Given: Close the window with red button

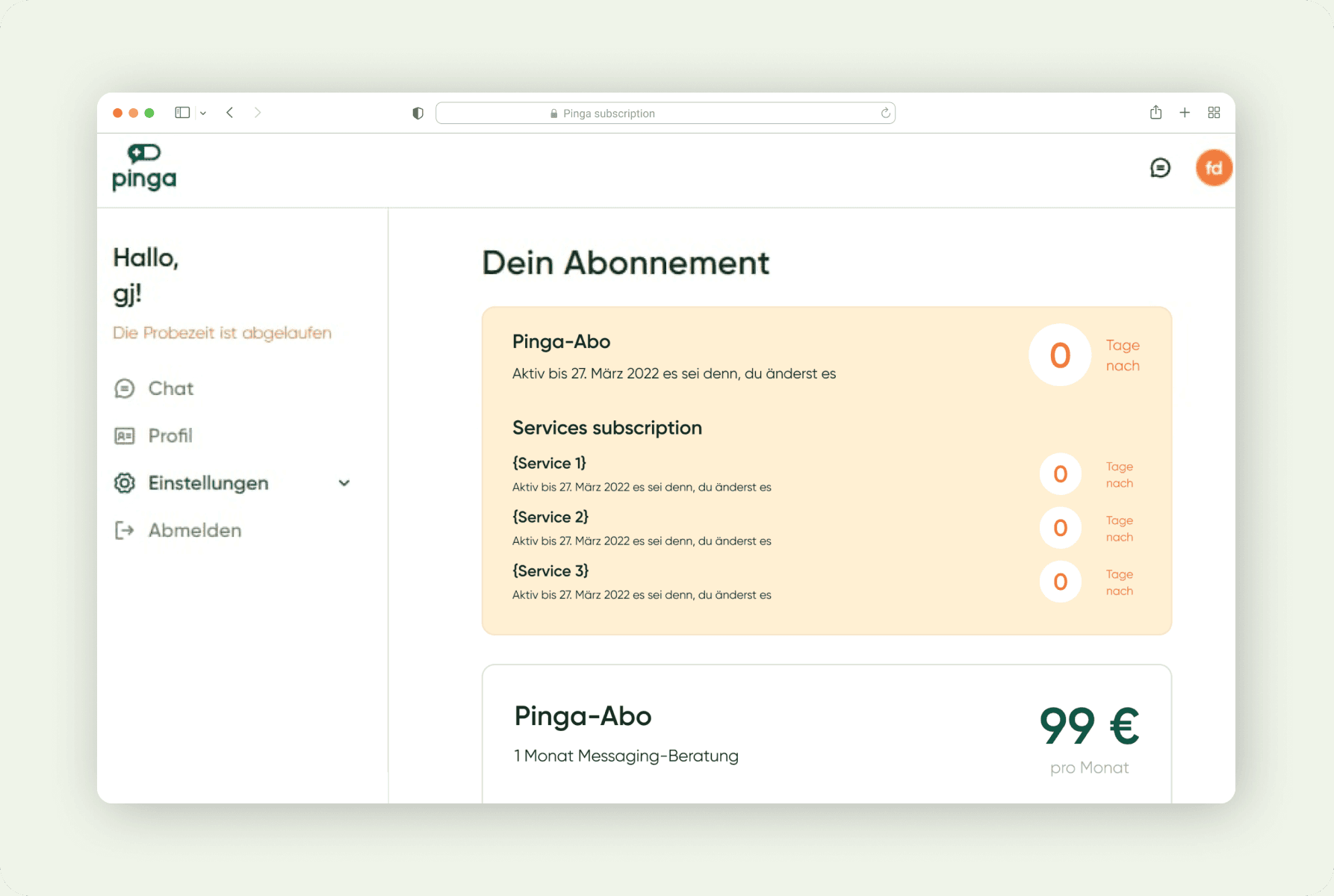Looking at the screenshot, I should pos(117,113).
